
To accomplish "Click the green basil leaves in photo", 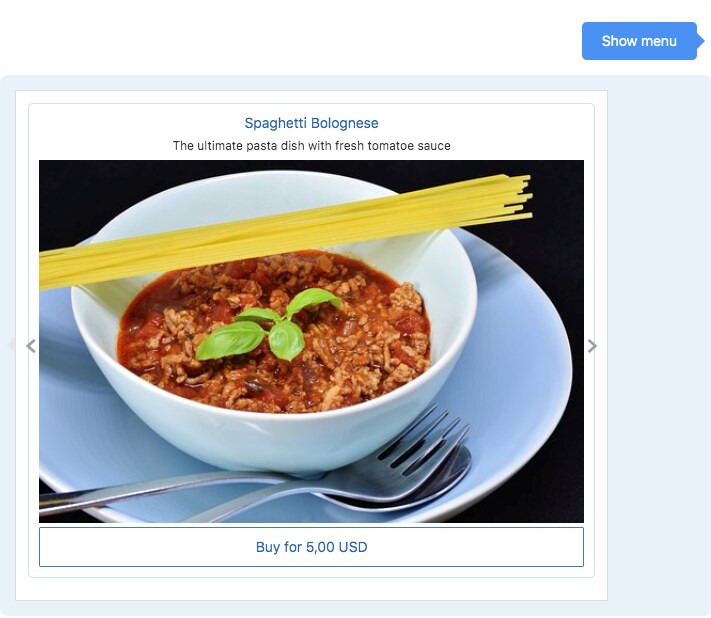I will pyautogui.click(x=269, y=326).
